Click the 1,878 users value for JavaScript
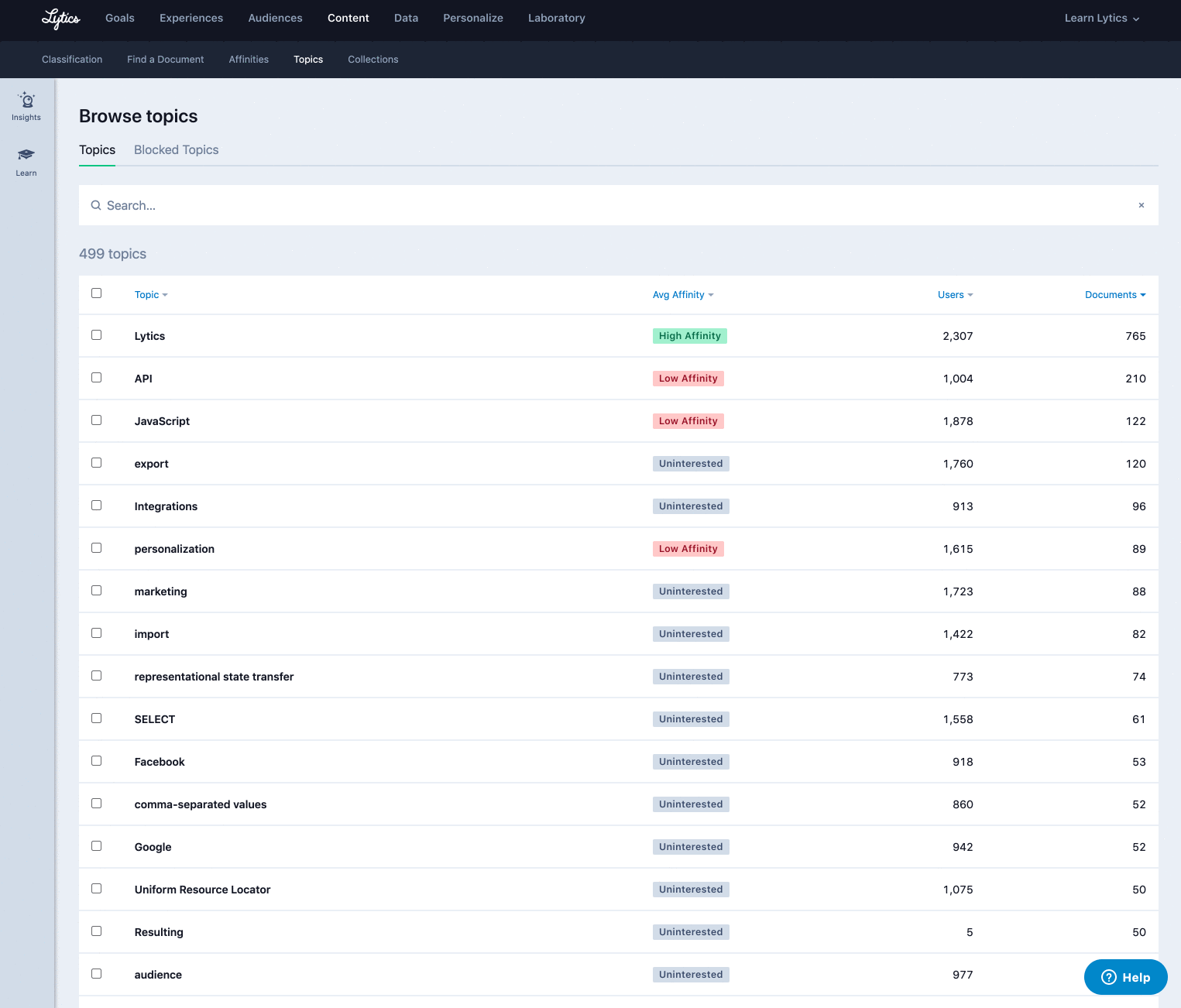The width and height of the screenshot is (1181, 1008). (958, 421)
